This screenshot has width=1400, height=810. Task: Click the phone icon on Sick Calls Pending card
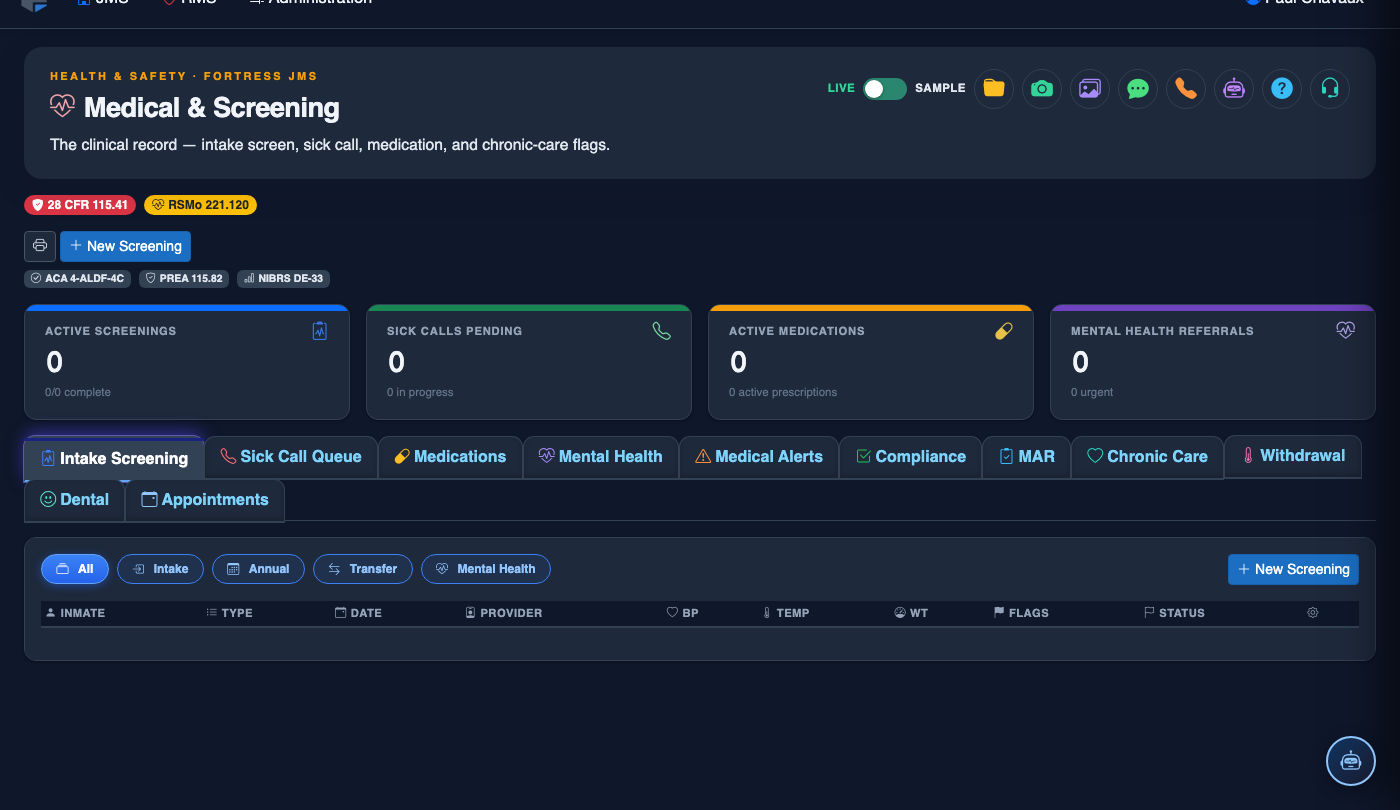point(662,331)
